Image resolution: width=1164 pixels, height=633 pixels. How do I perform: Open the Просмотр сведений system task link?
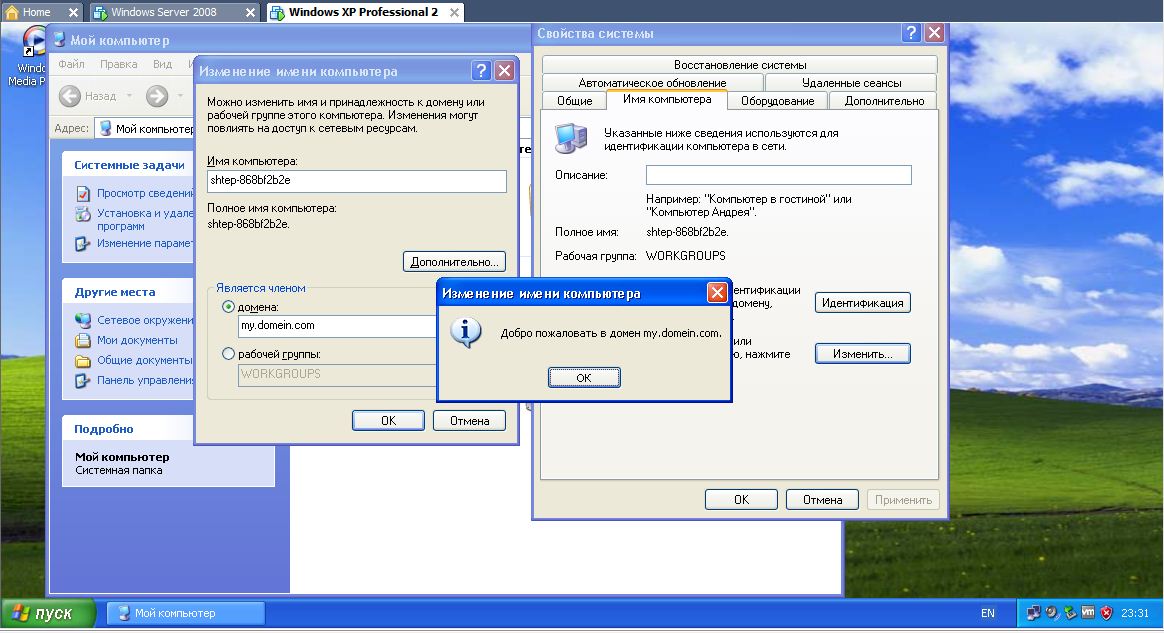tap(146, 193)
